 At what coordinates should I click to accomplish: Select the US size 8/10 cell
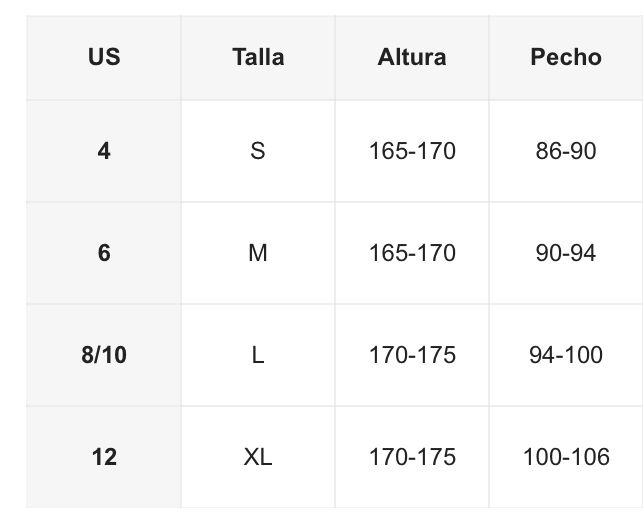click(x=104, y=355)
